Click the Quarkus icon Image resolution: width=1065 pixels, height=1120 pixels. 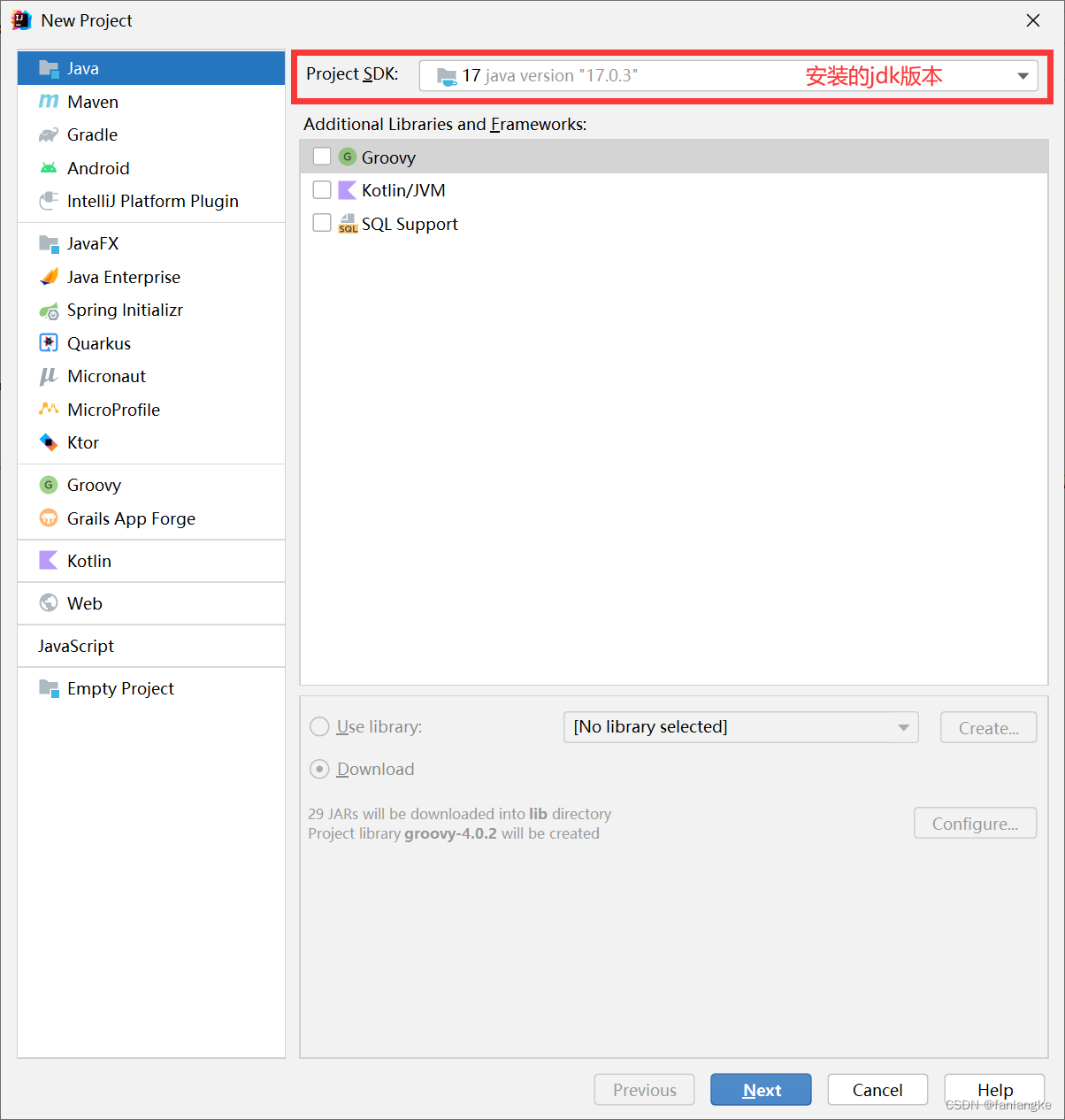tap(49, 343)
